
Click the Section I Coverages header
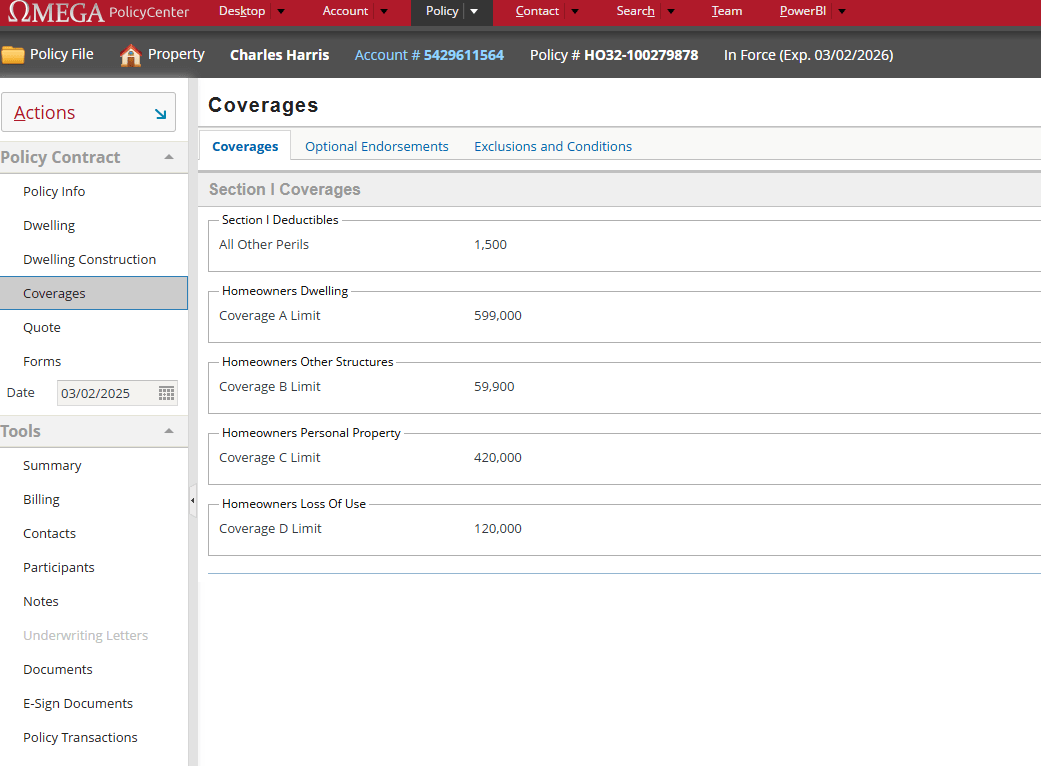pyautogui.click(x=284, y=190)
